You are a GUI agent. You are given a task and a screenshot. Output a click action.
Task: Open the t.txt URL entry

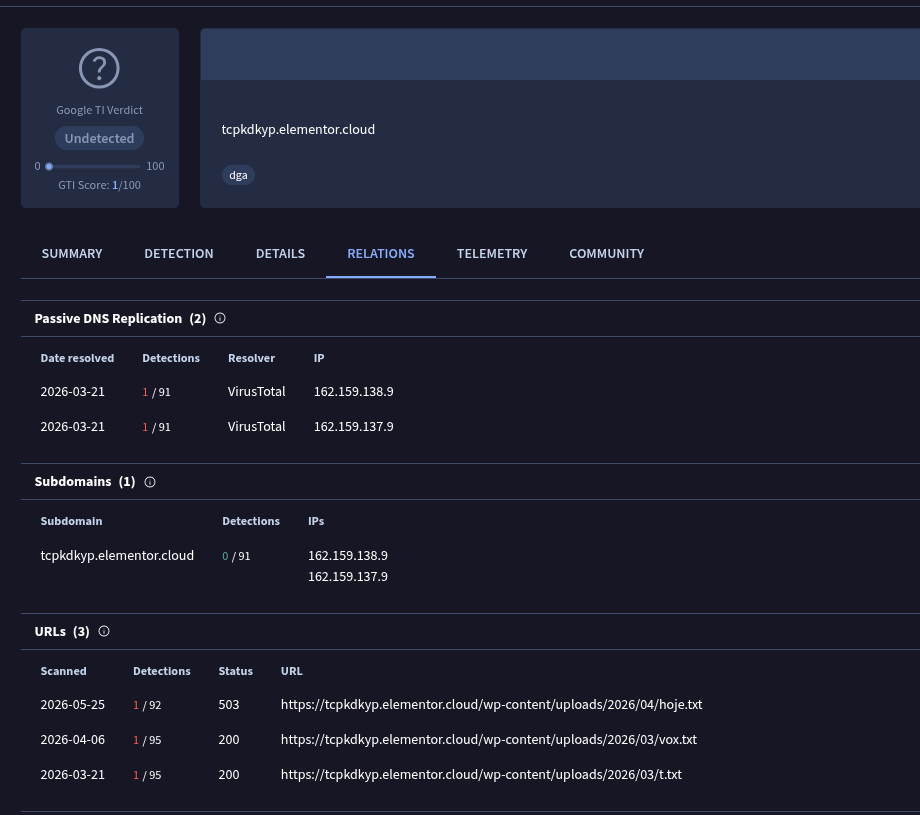click(481, 775)
